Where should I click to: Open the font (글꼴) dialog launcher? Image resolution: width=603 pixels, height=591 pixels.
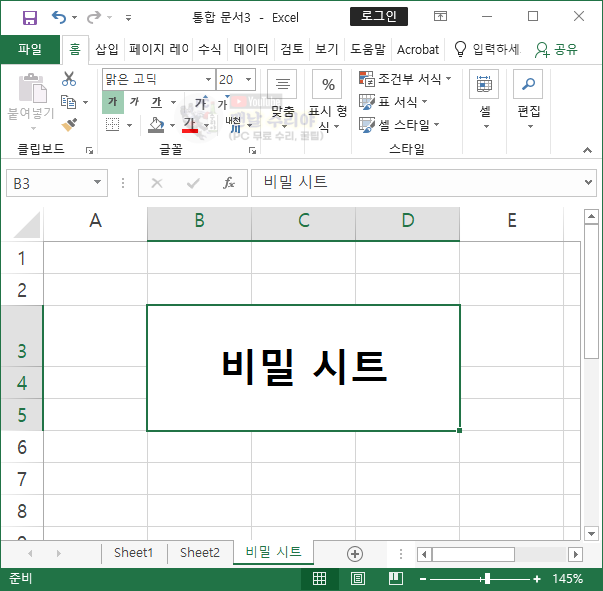(252, 151)
